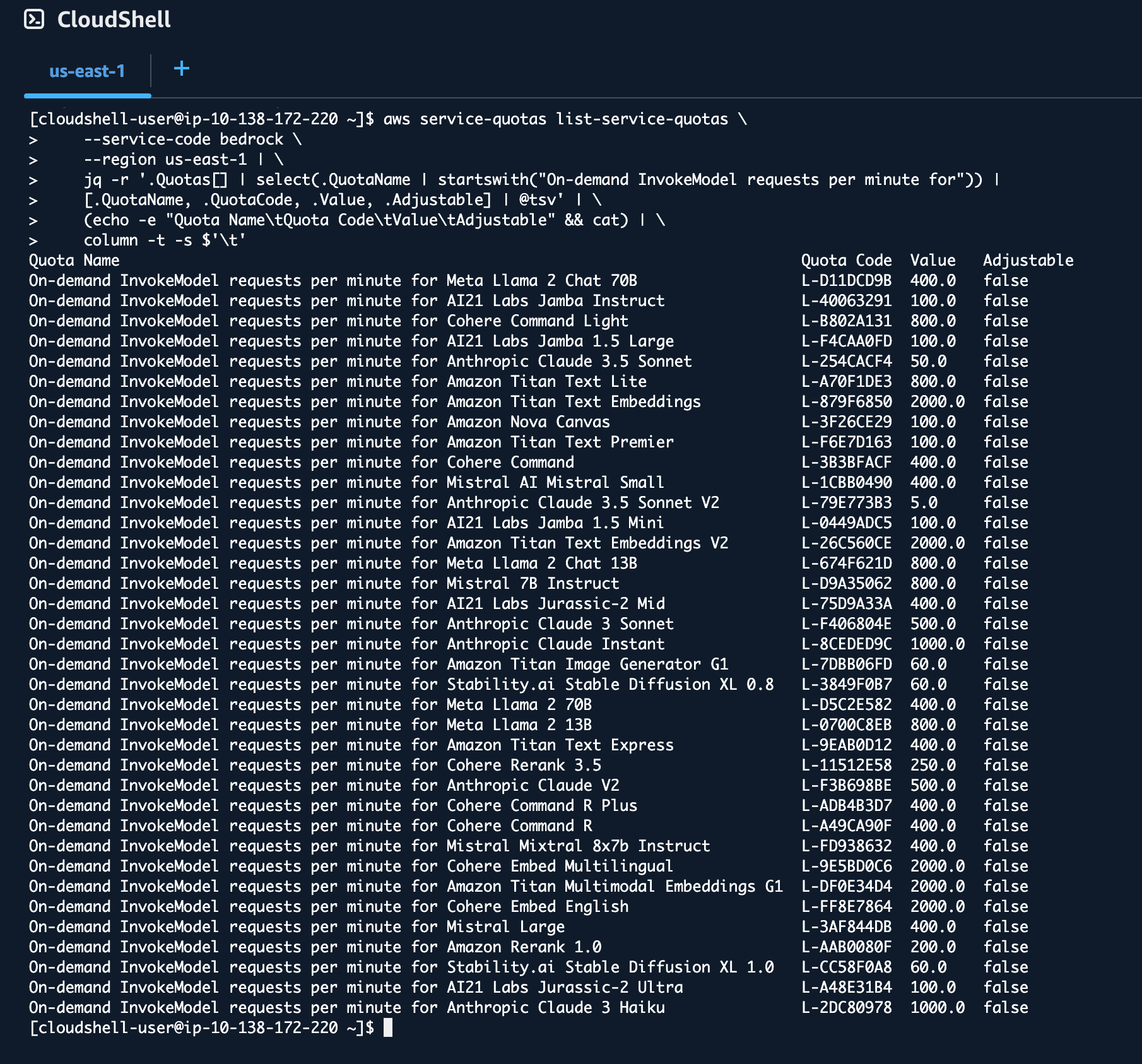Screen dimensions: 1142x1064
Task: Click the CloudShell title text
Action: [x=114, y=20]
